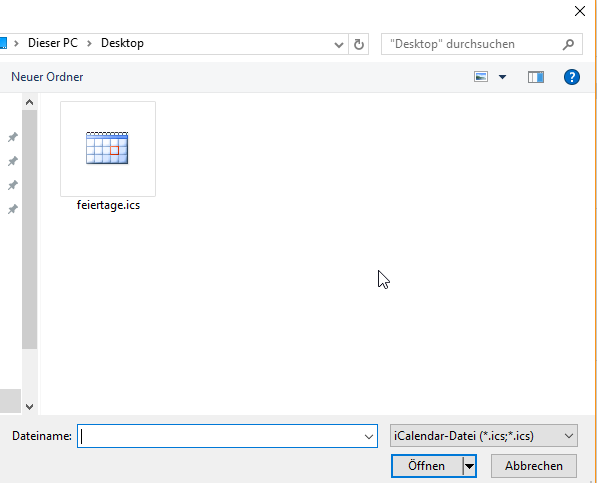Expand the chevron before Dieser PC
This screenshot has height=483, width=597.
(x=16, y=44)
